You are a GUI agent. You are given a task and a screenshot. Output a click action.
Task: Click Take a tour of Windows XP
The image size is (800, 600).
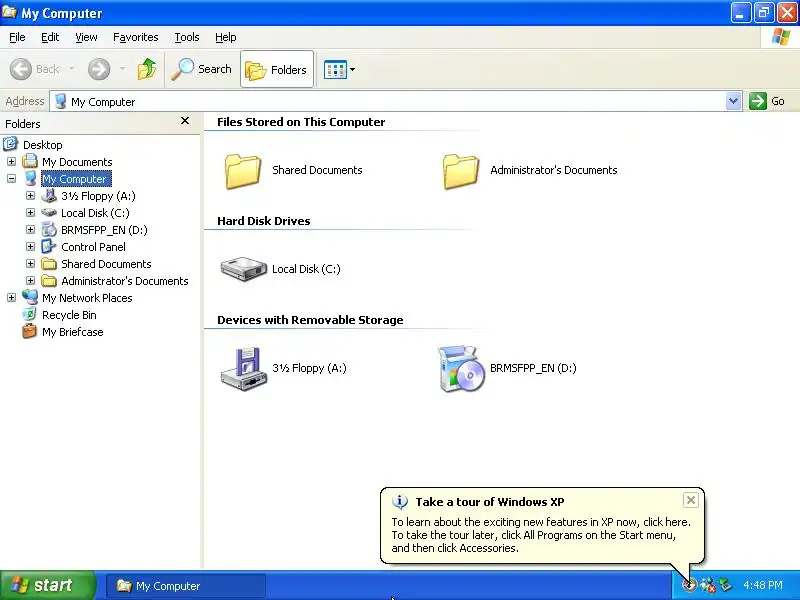pyautogui.click(x=490, y=502)
